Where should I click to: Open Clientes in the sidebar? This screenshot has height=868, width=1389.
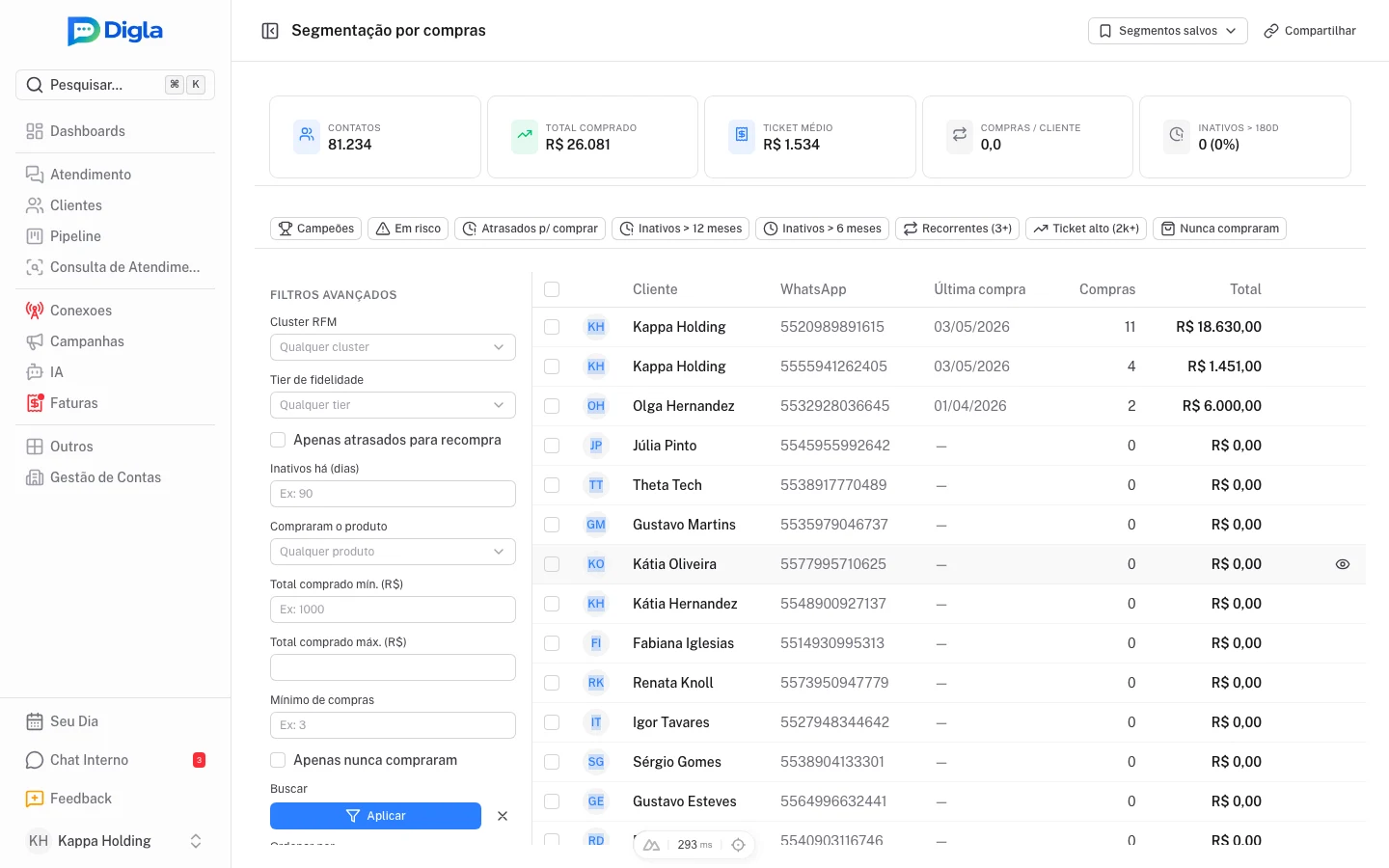(115, 205)
